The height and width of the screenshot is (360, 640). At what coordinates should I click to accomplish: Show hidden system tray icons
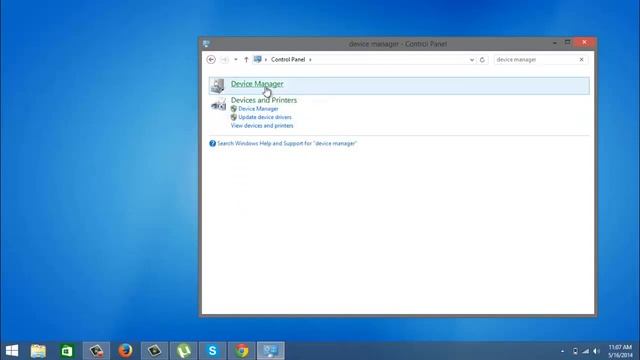coord(562,351)
